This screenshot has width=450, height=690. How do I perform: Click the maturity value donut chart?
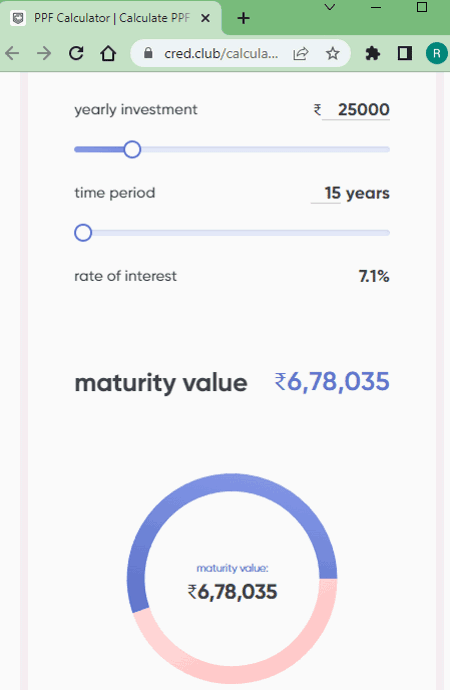tap(232, 578)
